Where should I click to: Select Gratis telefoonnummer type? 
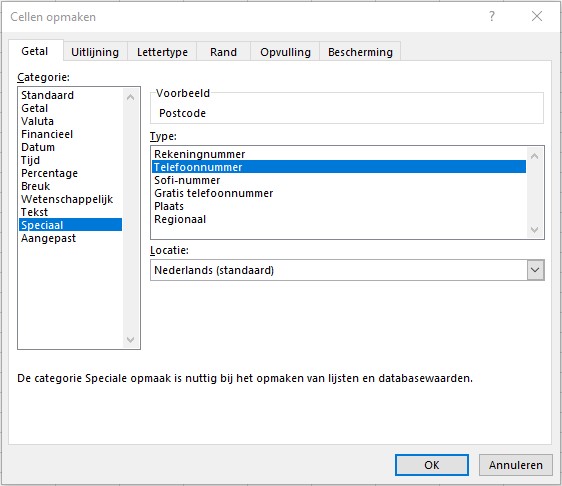(339, 193)
